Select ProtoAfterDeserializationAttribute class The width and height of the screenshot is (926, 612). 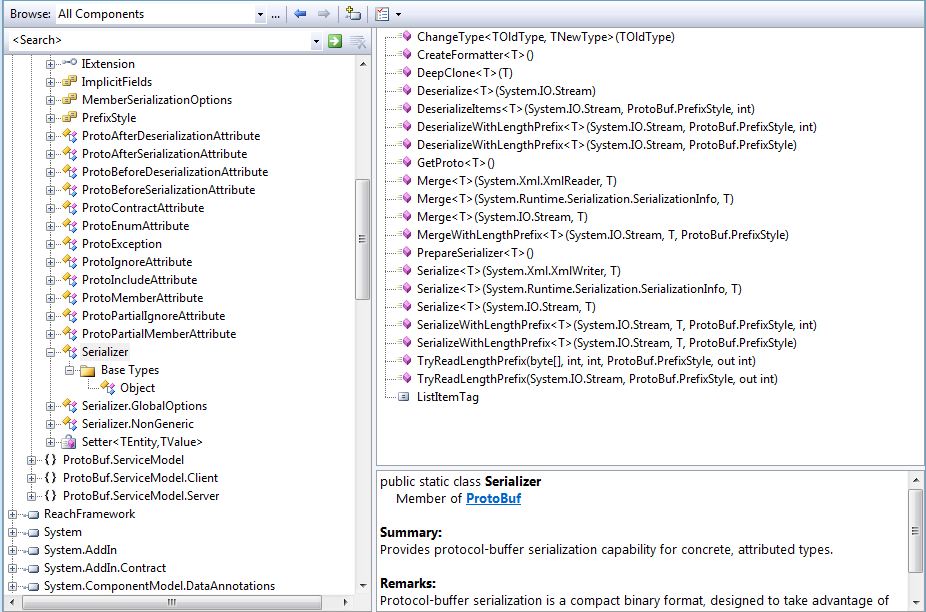171,136
